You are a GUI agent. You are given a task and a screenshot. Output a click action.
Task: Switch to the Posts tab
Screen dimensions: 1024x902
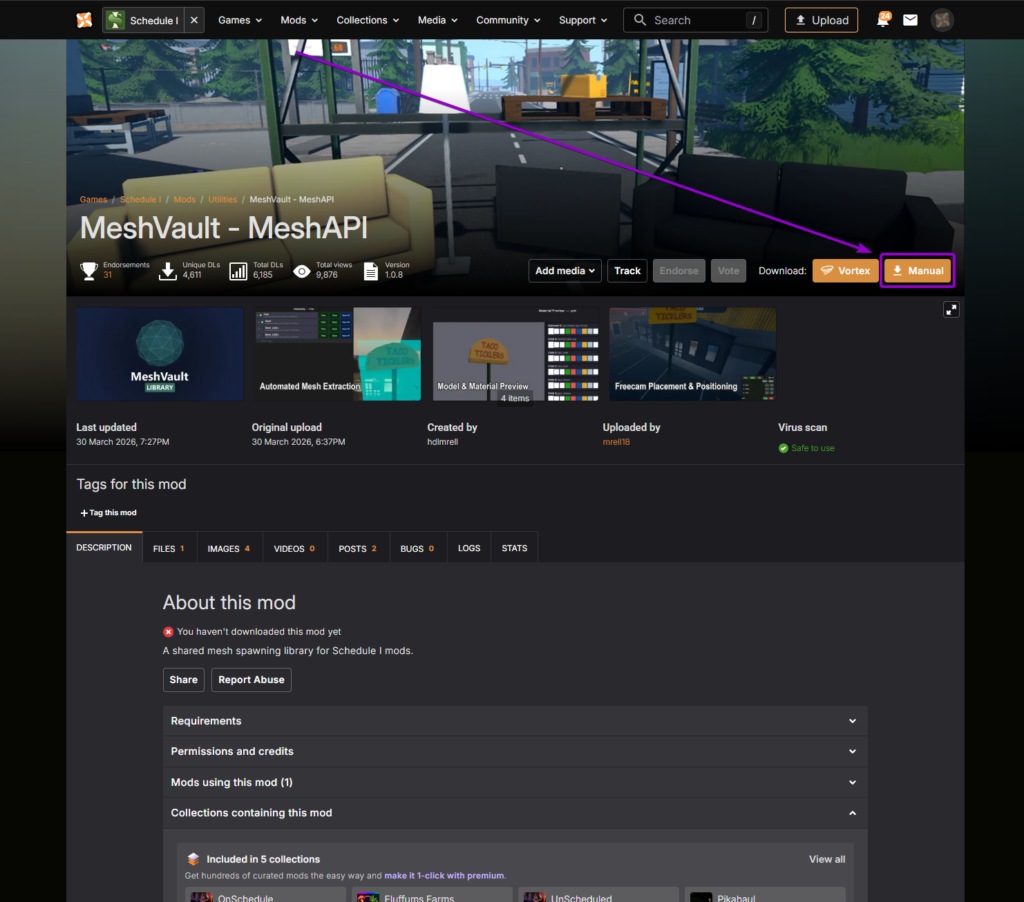[x=357, y=548]
